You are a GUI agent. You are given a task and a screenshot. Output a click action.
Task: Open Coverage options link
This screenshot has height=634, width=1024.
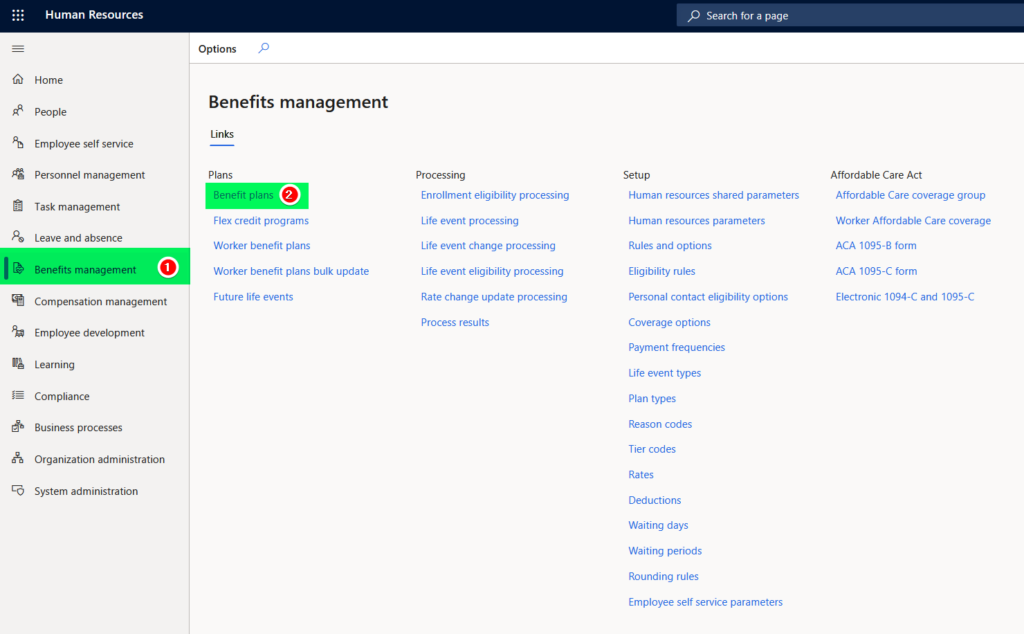coord(669,322)
